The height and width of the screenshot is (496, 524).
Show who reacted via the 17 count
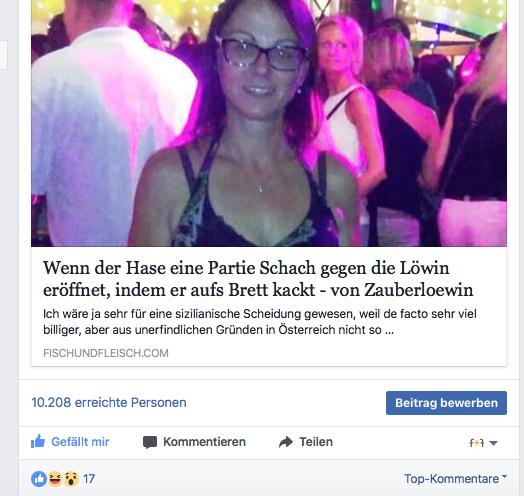[89, 479]
